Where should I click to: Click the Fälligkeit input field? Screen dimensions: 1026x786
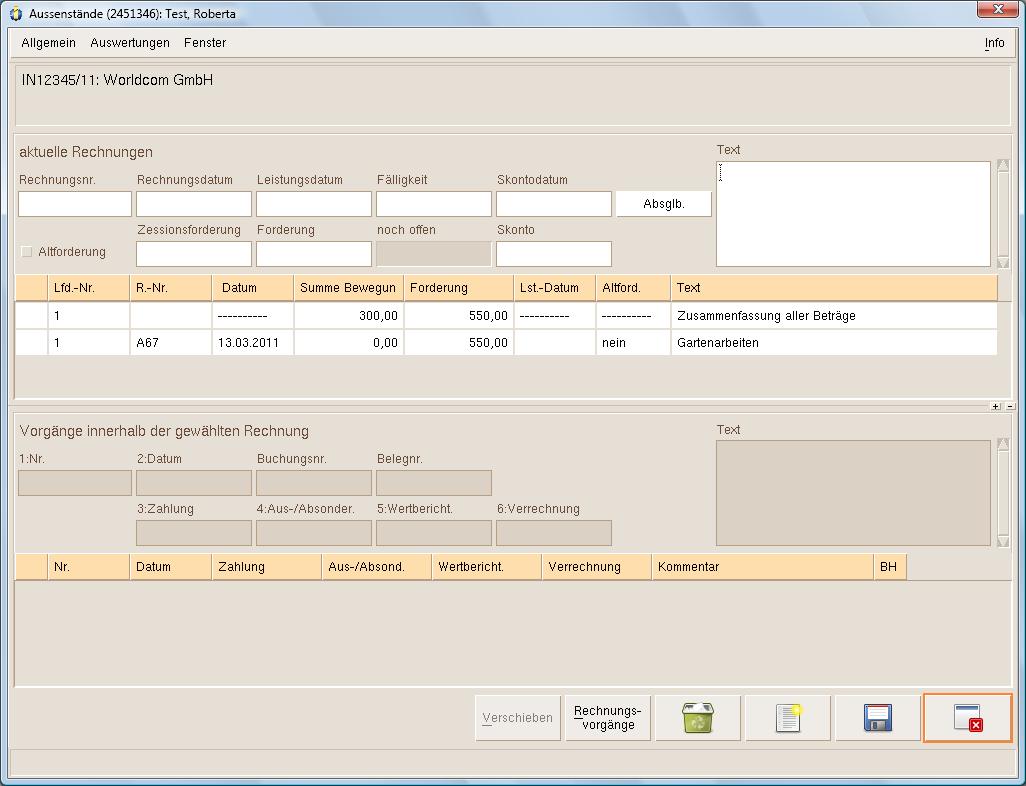pyautogui.click(x=434, y=204)
